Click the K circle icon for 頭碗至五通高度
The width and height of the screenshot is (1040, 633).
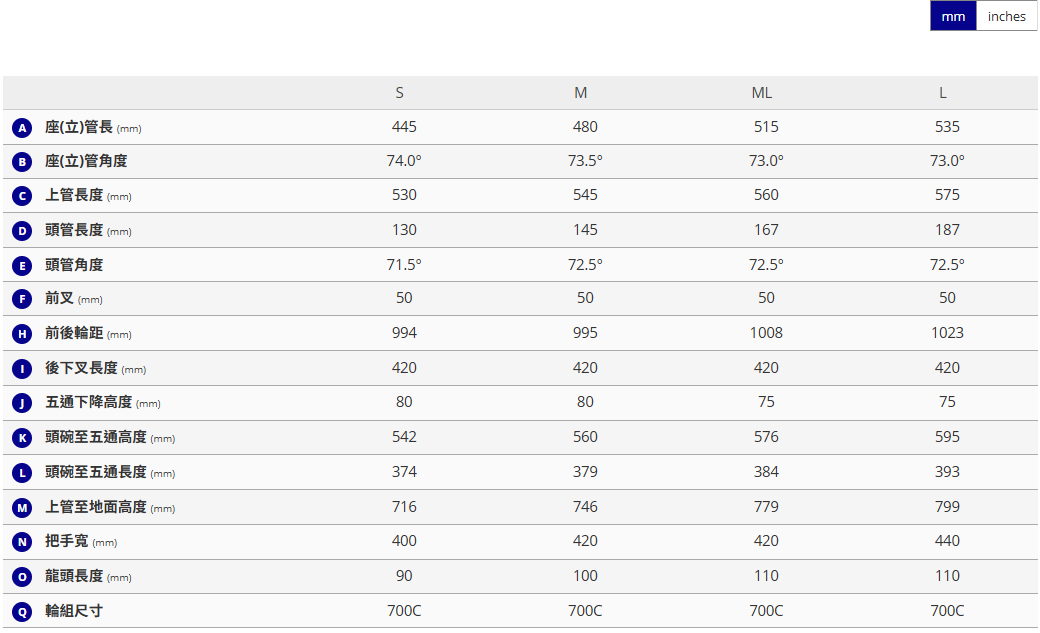[22, 438]
